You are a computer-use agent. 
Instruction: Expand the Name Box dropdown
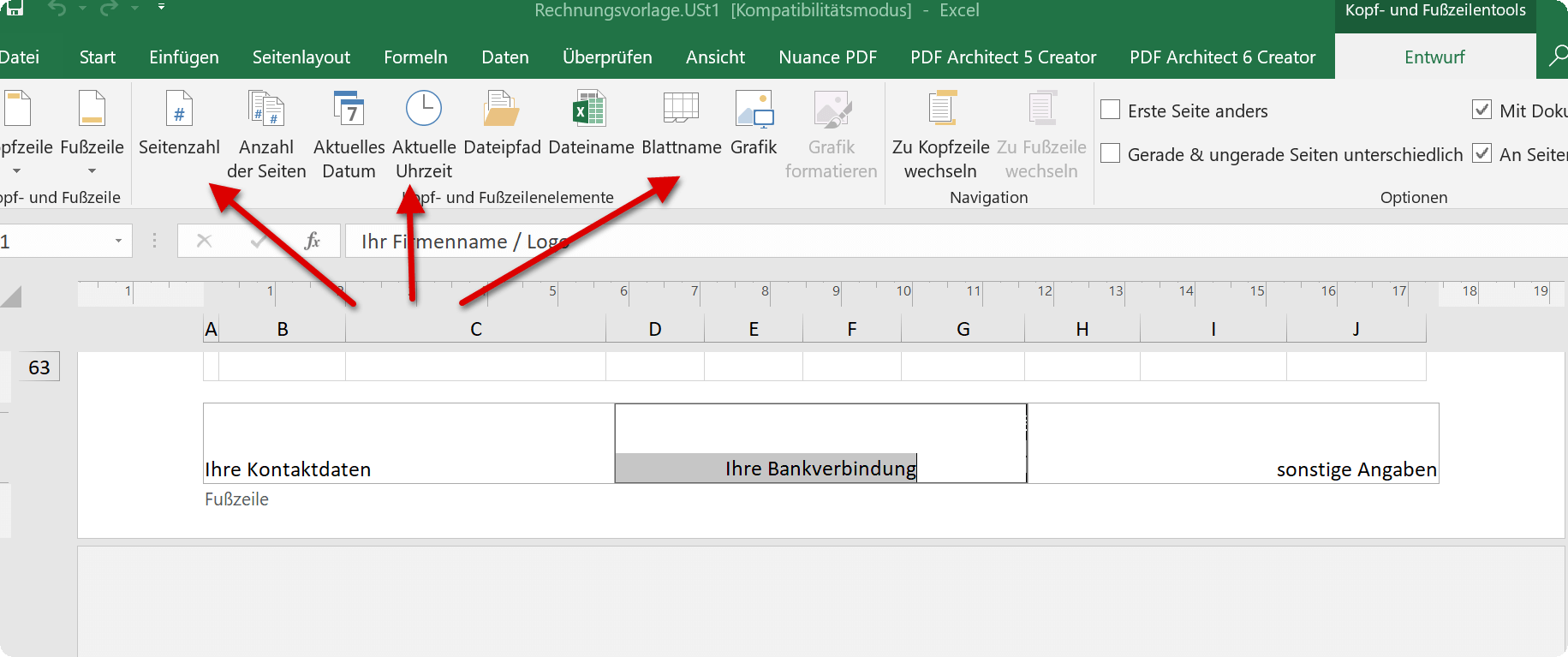pos(118,241)
